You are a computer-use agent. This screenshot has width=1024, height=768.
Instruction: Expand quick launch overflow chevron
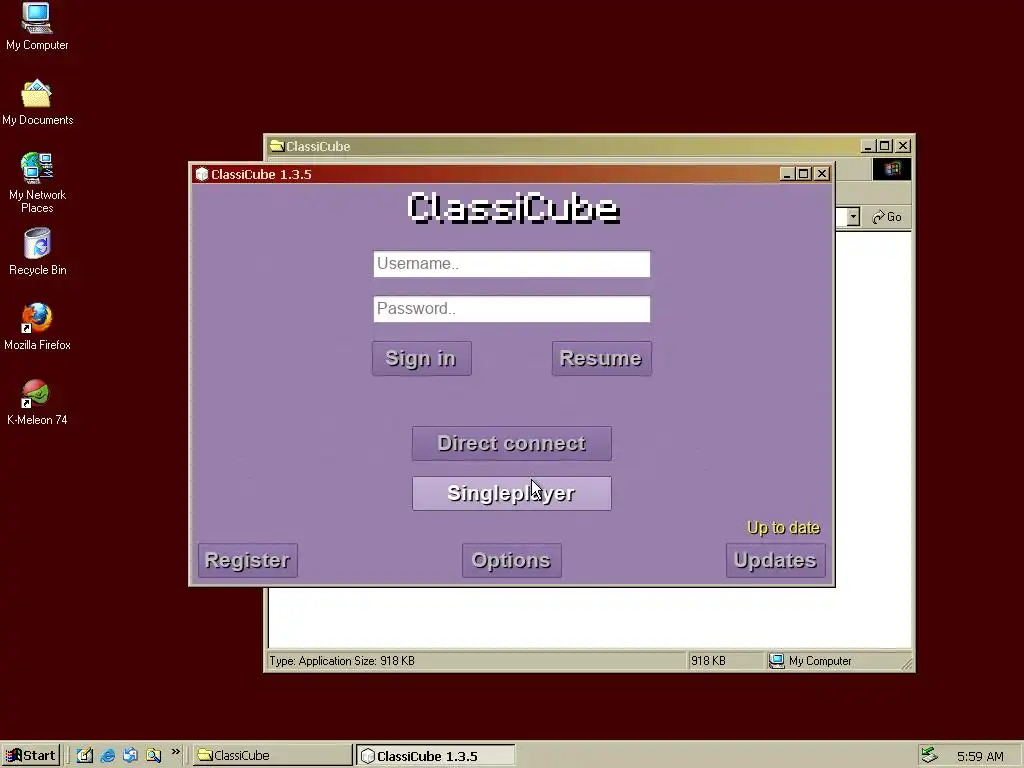176,752
